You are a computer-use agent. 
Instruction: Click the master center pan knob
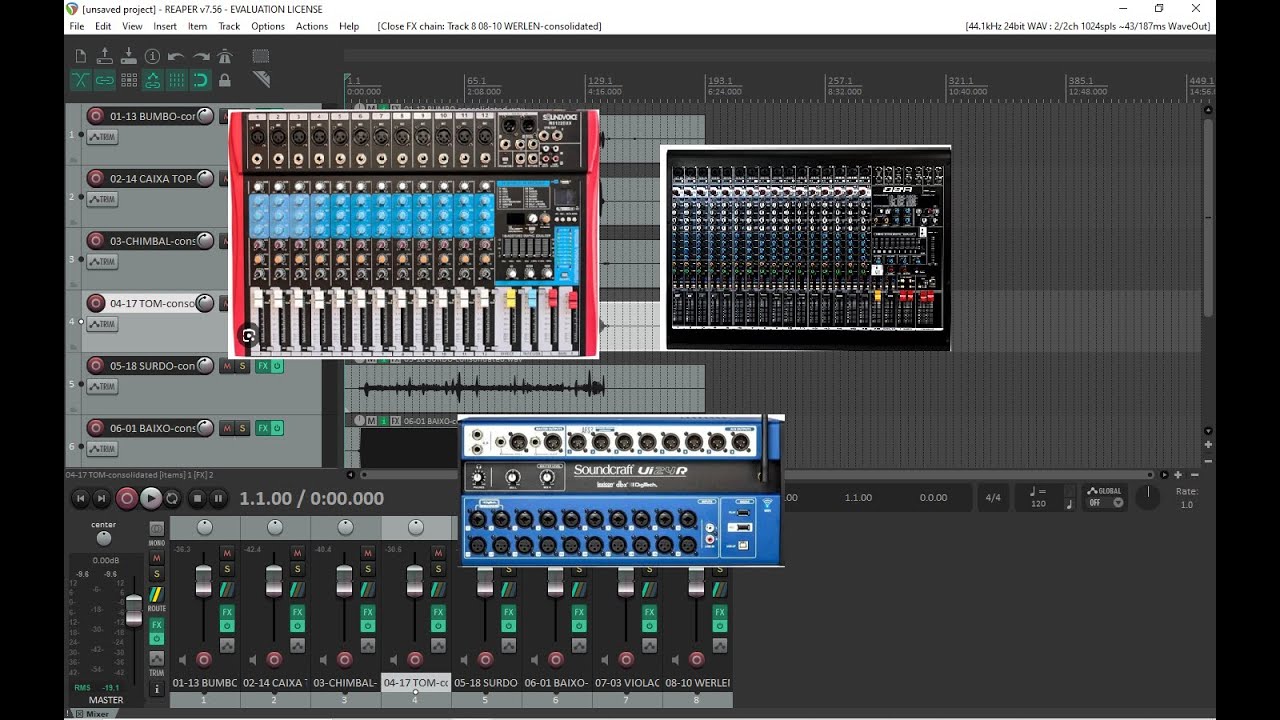pos(104,538)
